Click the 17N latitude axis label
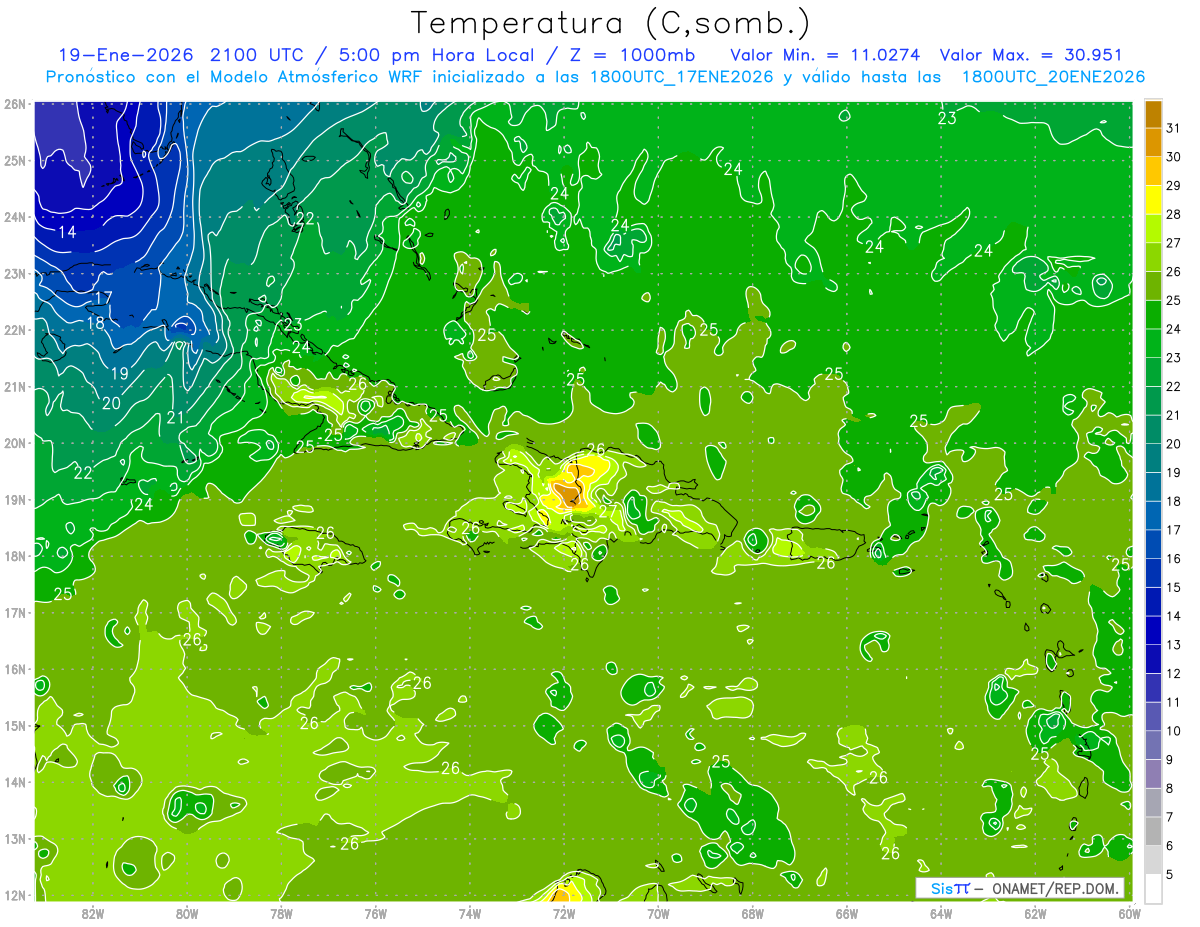 (15, 613)
